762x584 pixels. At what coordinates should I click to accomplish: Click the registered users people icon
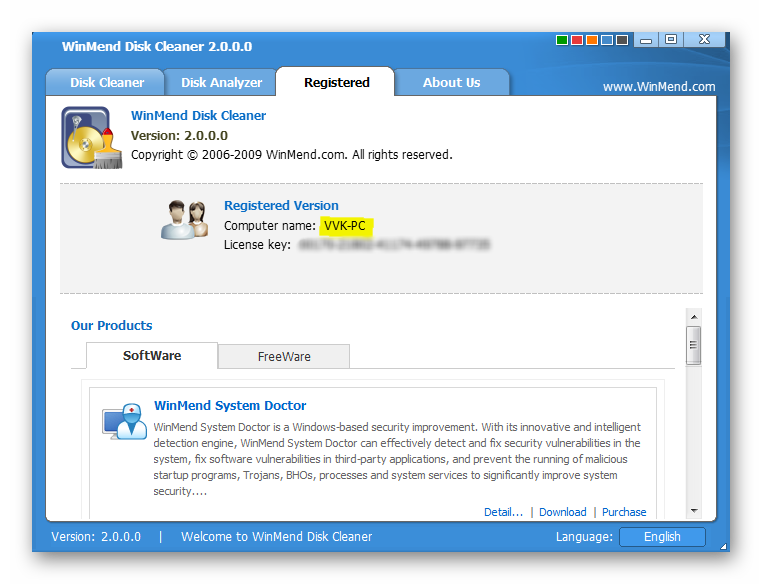tap(185, 219)
